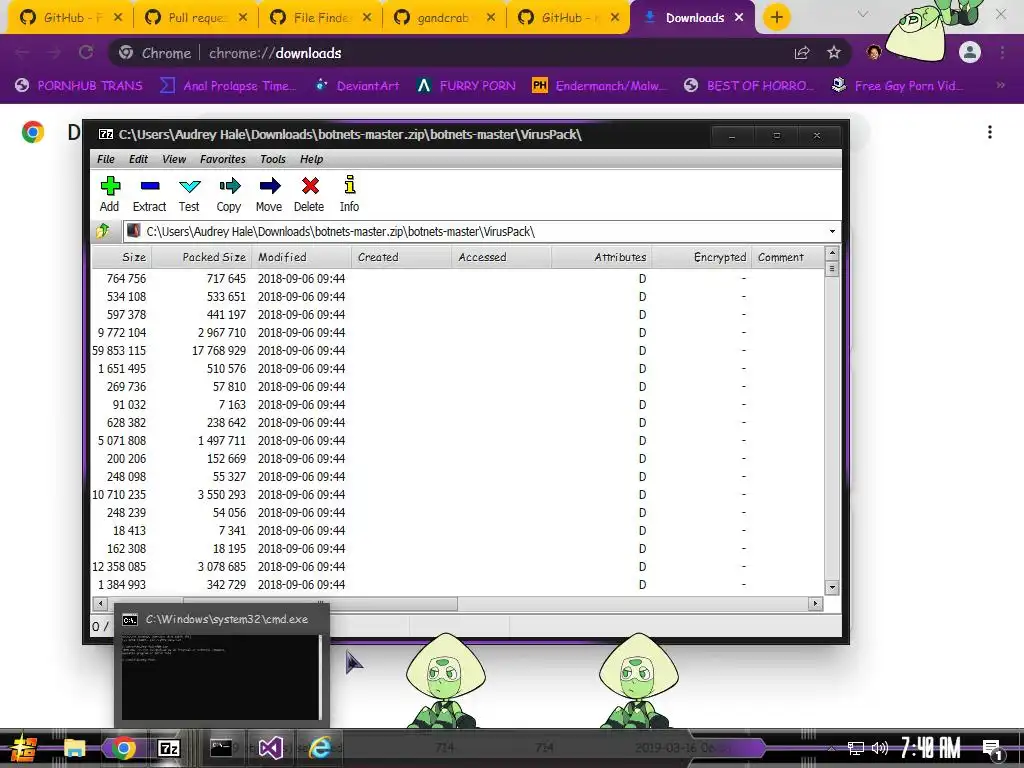Click the horizontal scrollbar thumb

click(320, 603)
